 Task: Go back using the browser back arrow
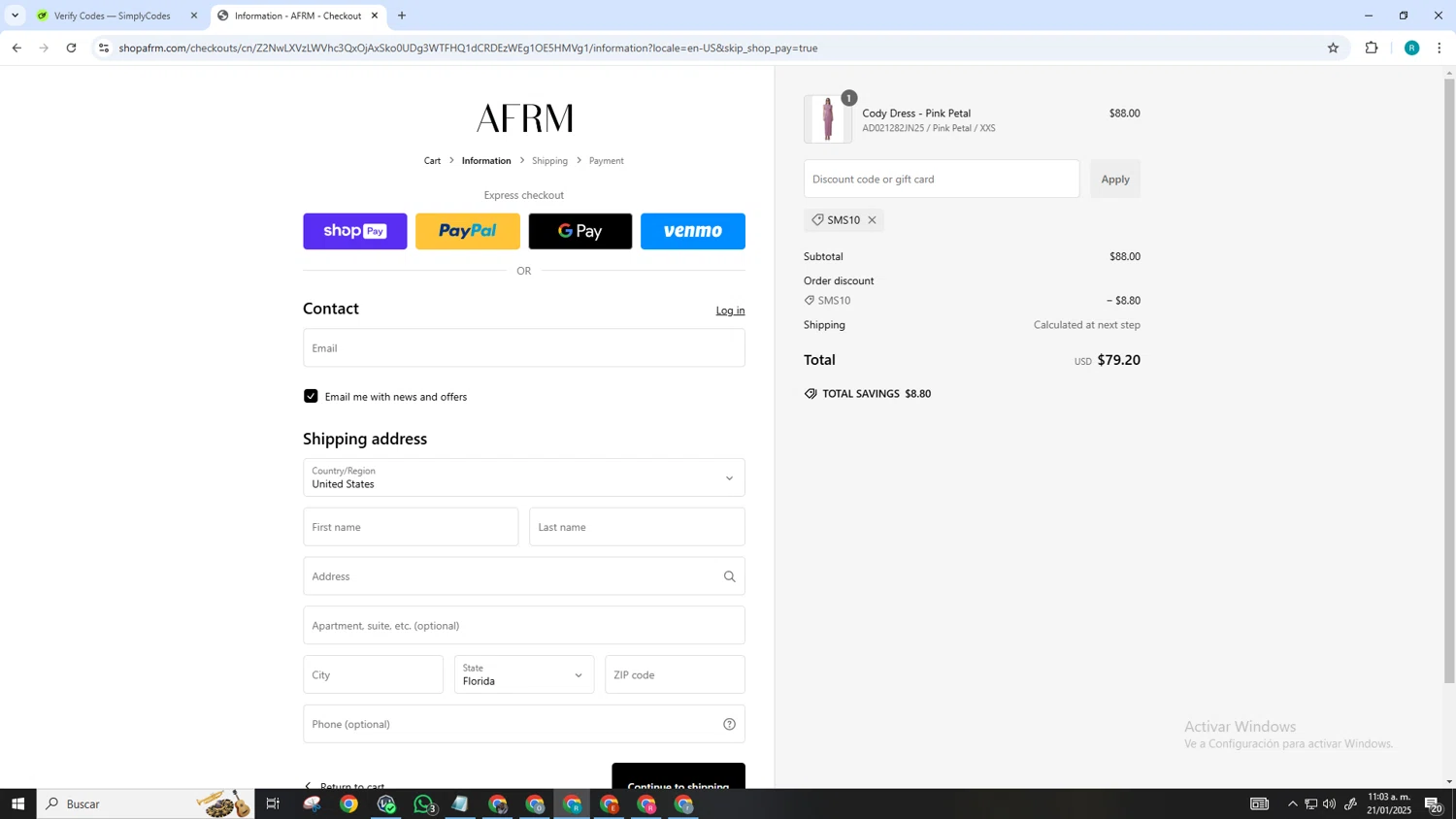pos(17,48)
